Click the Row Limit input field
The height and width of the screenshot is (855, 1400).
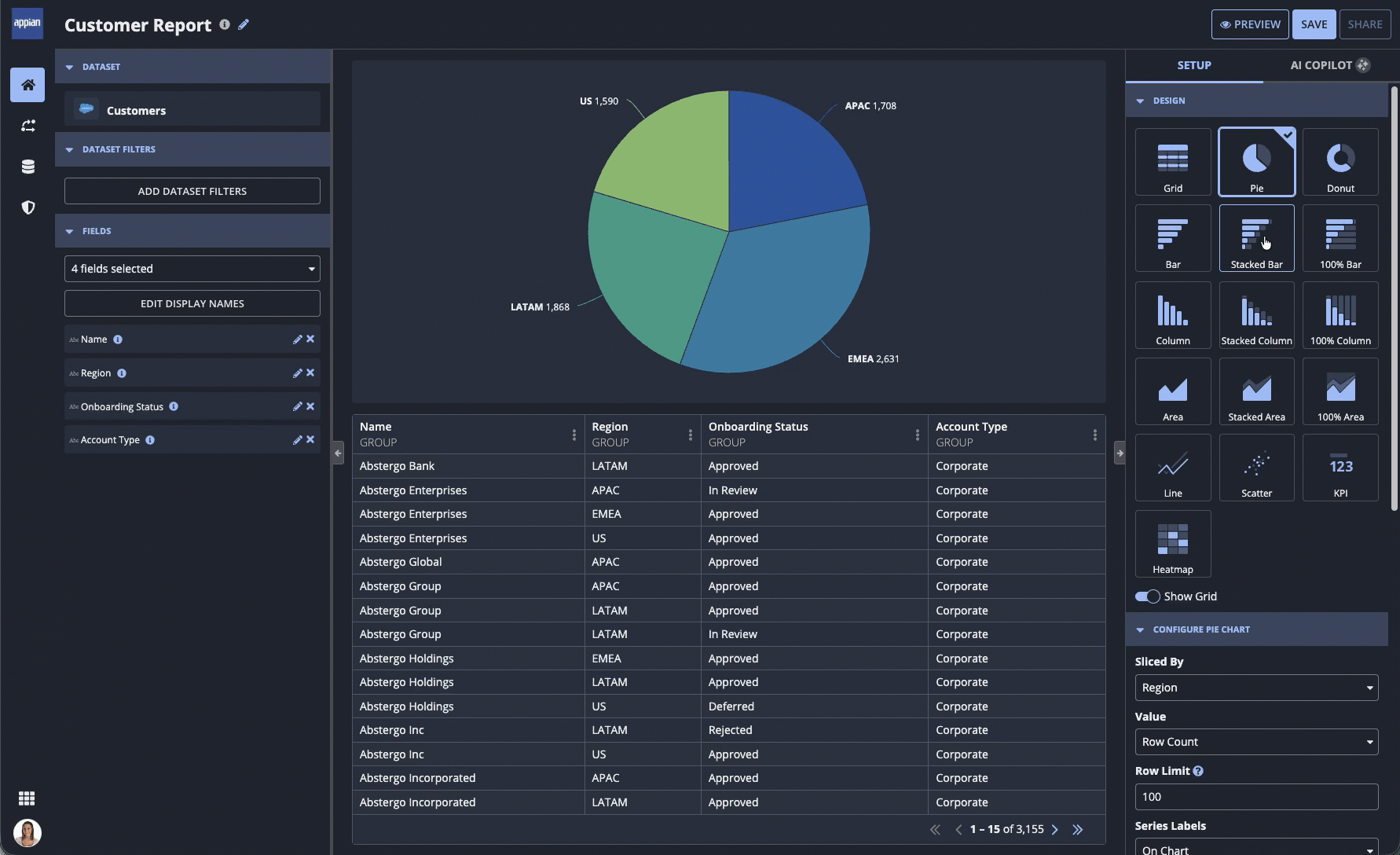tap(1256, 797)
